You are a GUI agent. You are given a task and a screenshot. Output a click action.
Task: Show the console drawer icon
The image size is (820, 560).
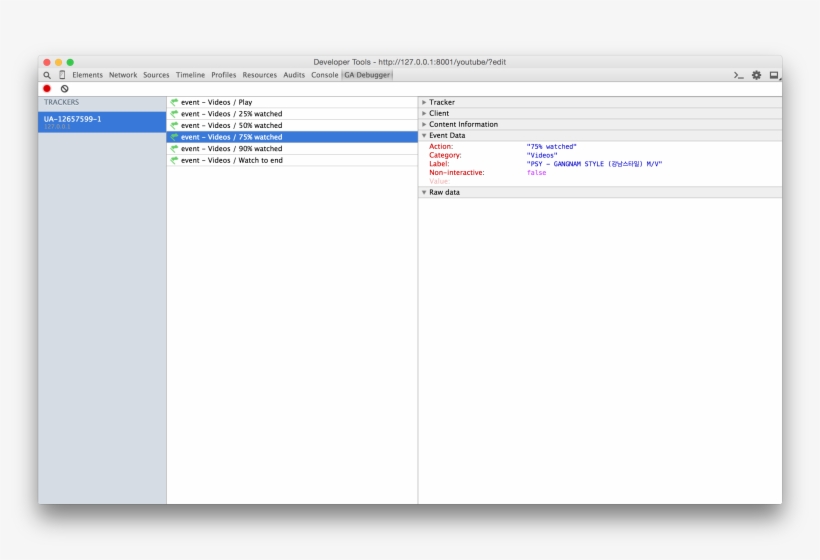pos(738,75)
